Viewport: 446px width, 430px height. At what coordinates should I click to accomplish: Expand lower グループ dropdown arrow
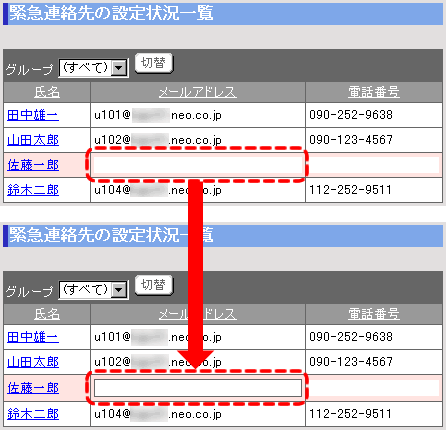(119, 290)
